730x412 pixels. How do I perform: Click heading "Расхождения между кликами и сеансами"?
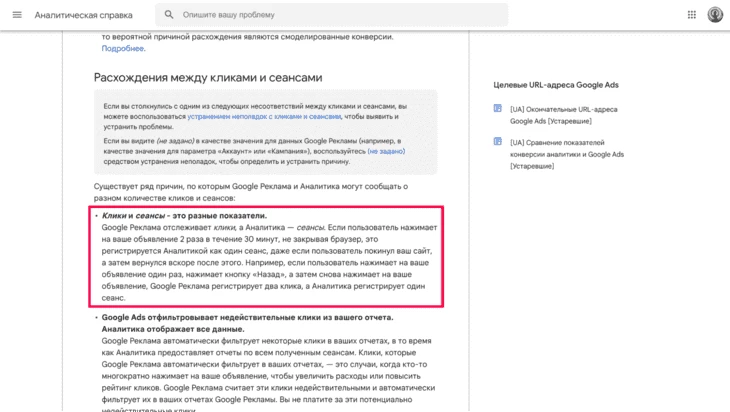tap(208, 77)
